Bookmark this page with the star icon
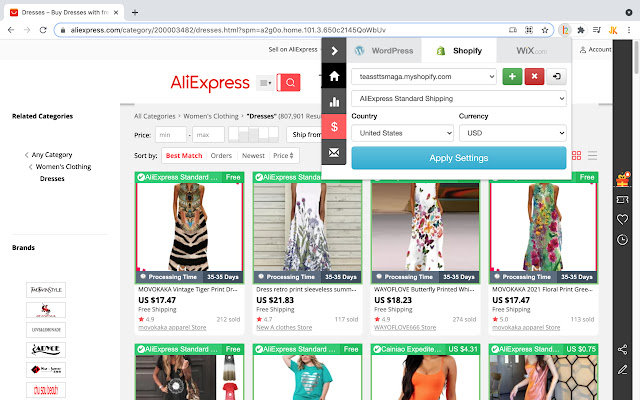 [x=544, y=30]
